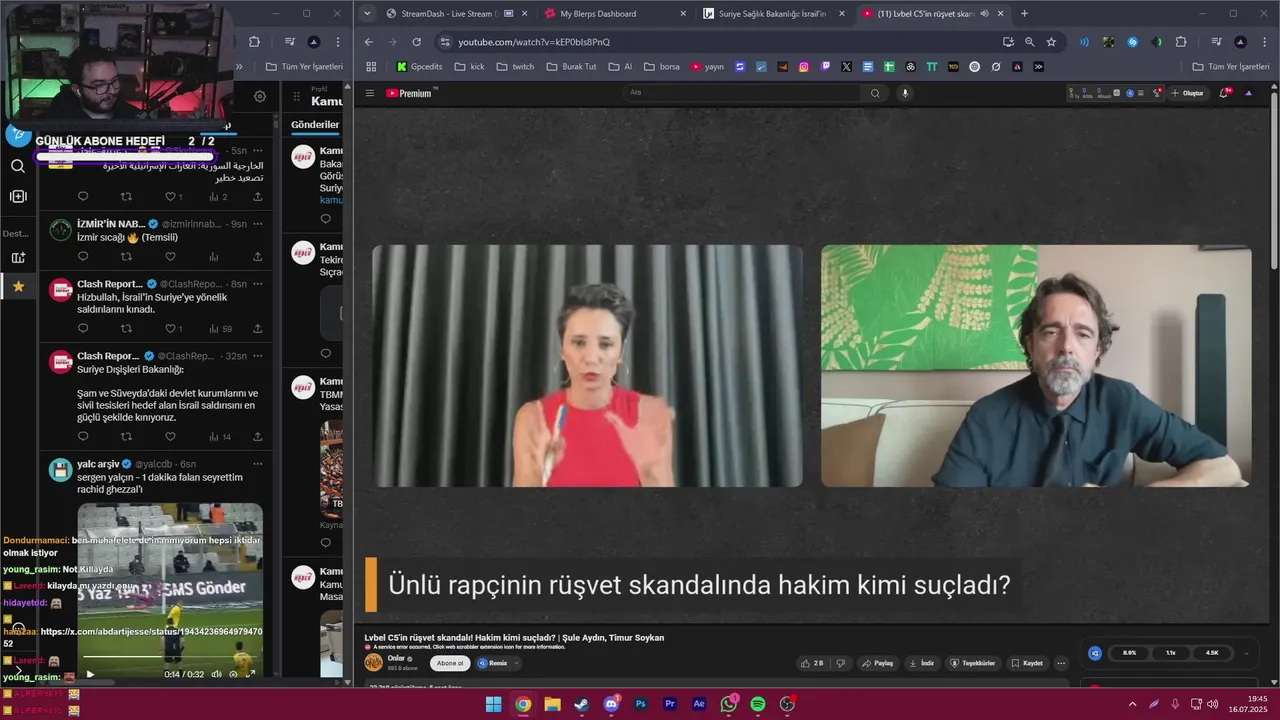Retweet the Hizbullah Clash Report tweet
The image size is (1280, 720).
pos(126,328)
